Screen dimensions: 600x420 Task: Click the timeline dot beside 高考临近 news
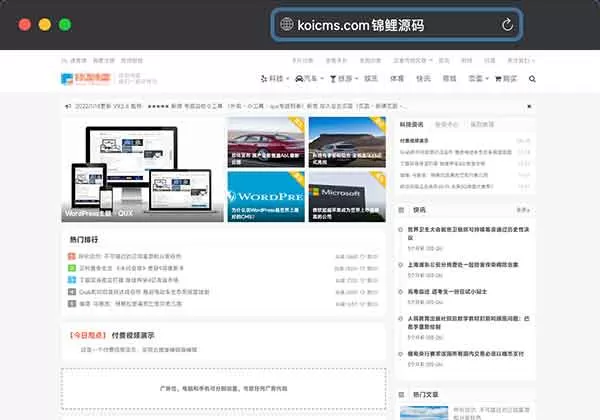(401, 292)
